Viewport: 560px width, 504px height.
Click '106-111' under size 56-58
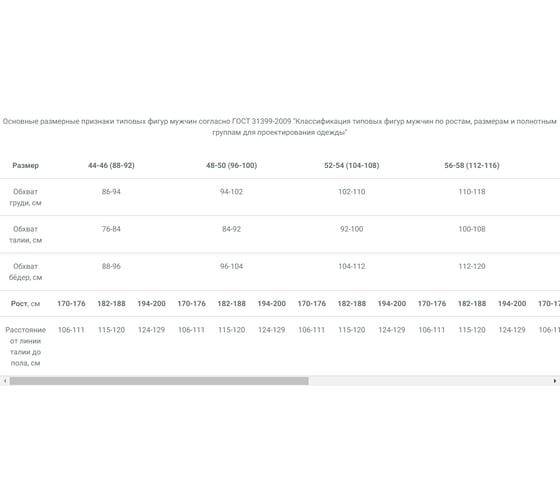click(x=432, y=330)
